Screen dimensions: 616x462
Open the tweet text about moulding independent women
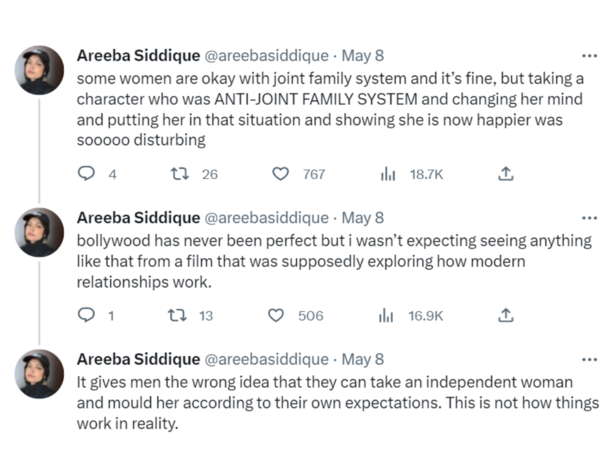coord(330,403)
